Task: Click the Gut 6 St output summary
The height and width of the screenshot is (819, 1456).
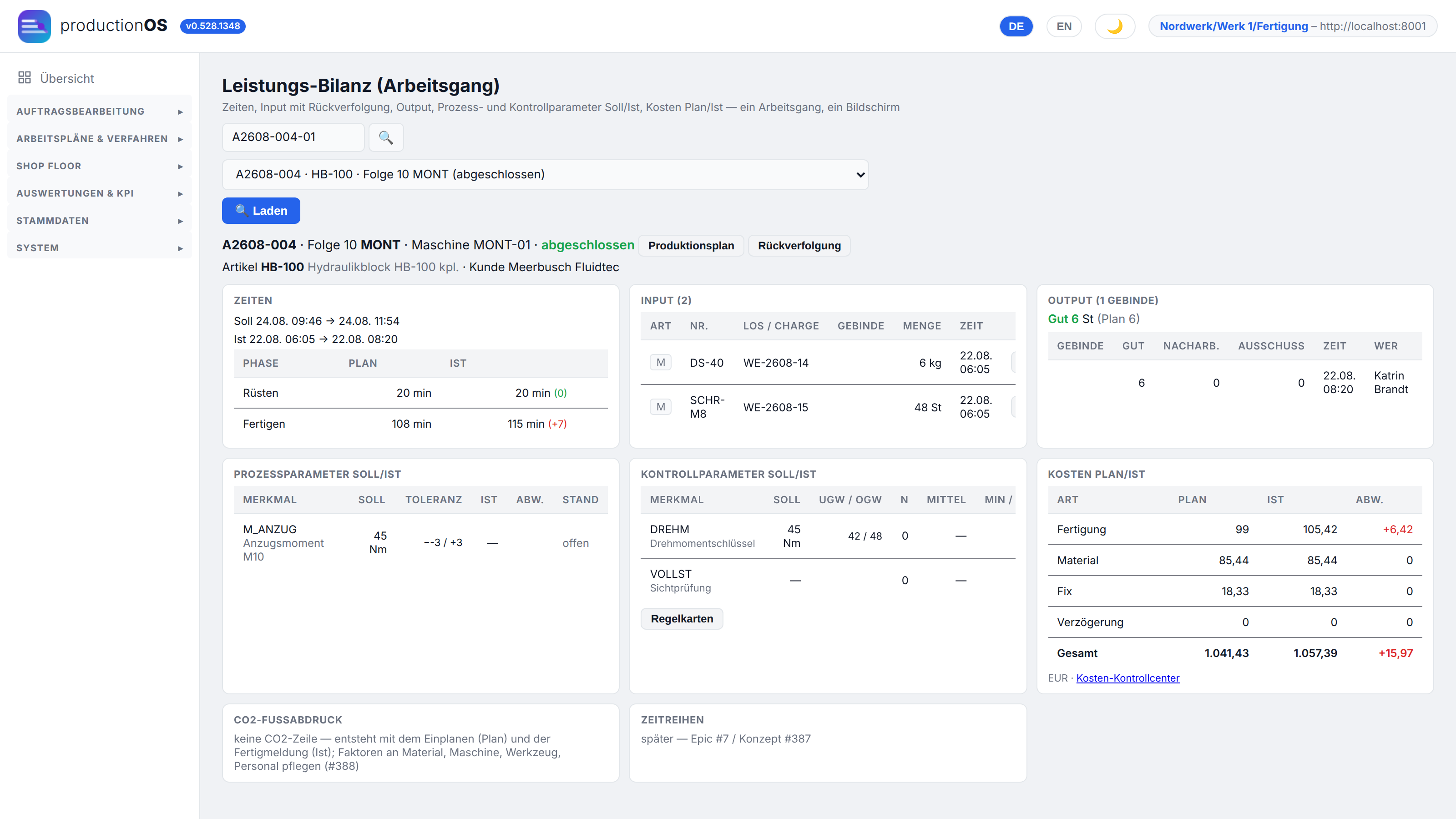Action: [x=1093, y=319]
